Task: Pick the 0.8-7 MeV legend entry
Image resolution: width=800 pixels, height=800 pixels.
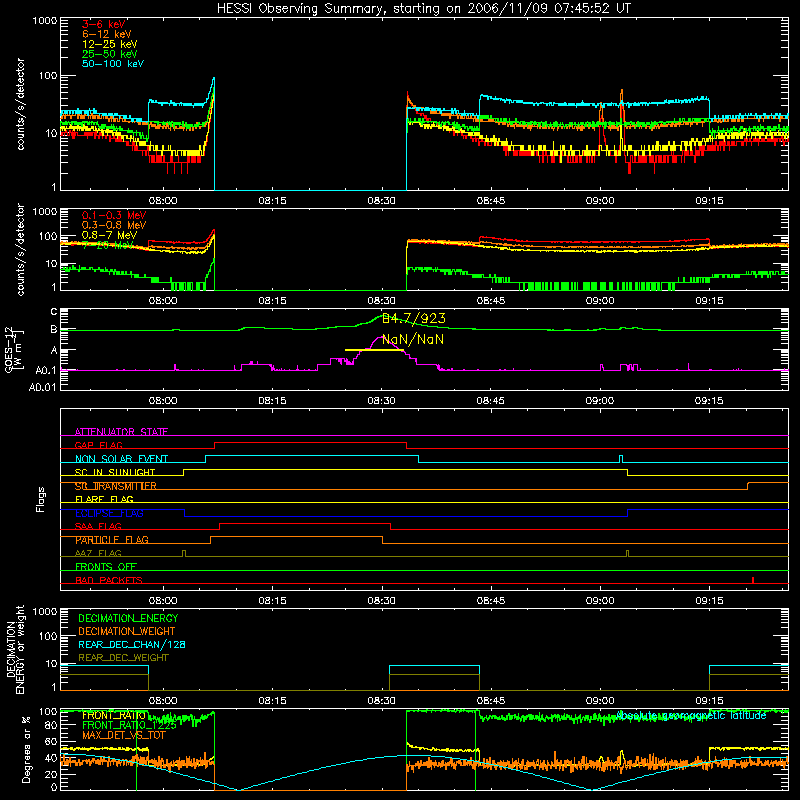Action: (109, 235)
